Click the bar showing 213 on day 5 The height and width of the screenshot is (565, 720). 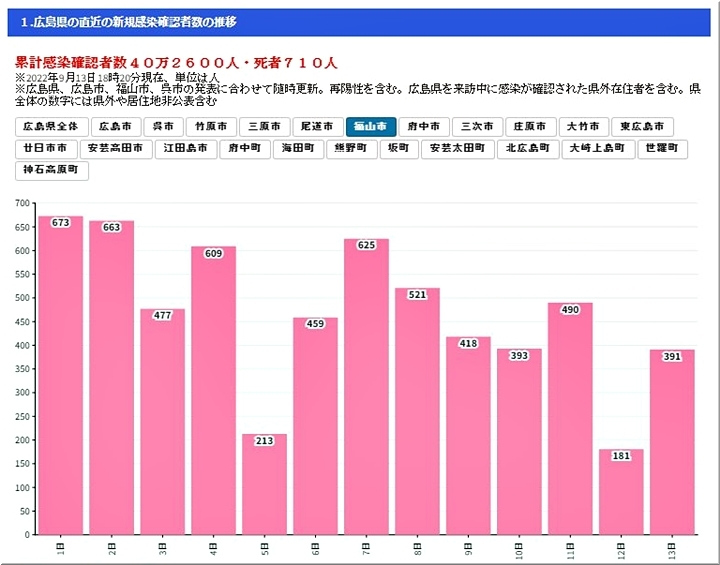(264, 485)
